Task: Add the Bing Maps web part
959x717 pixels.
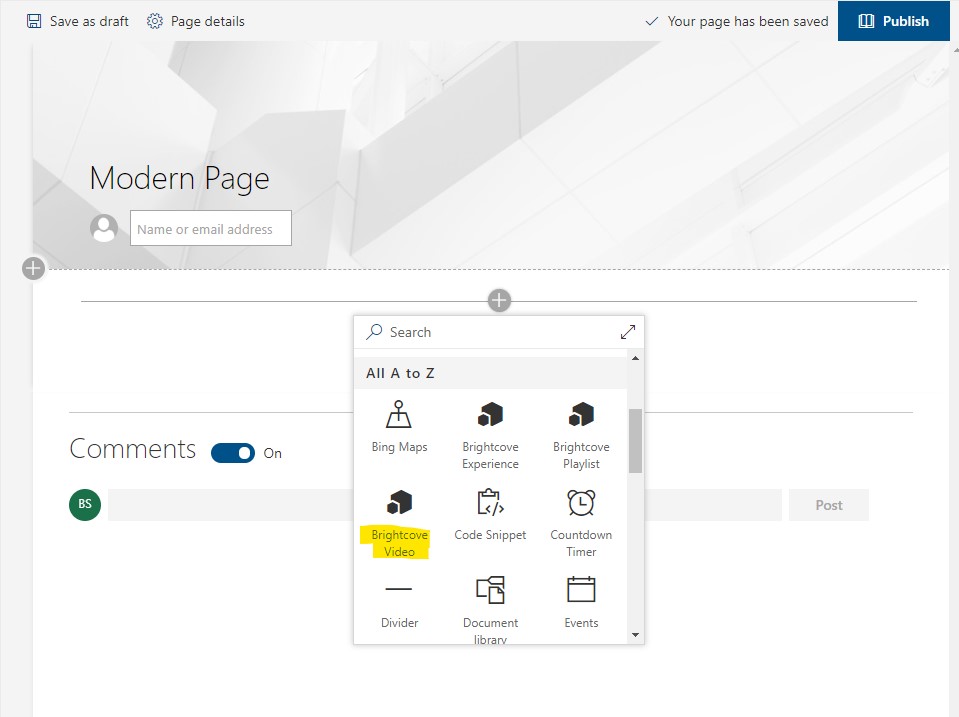Action: (x=399, y=426)
